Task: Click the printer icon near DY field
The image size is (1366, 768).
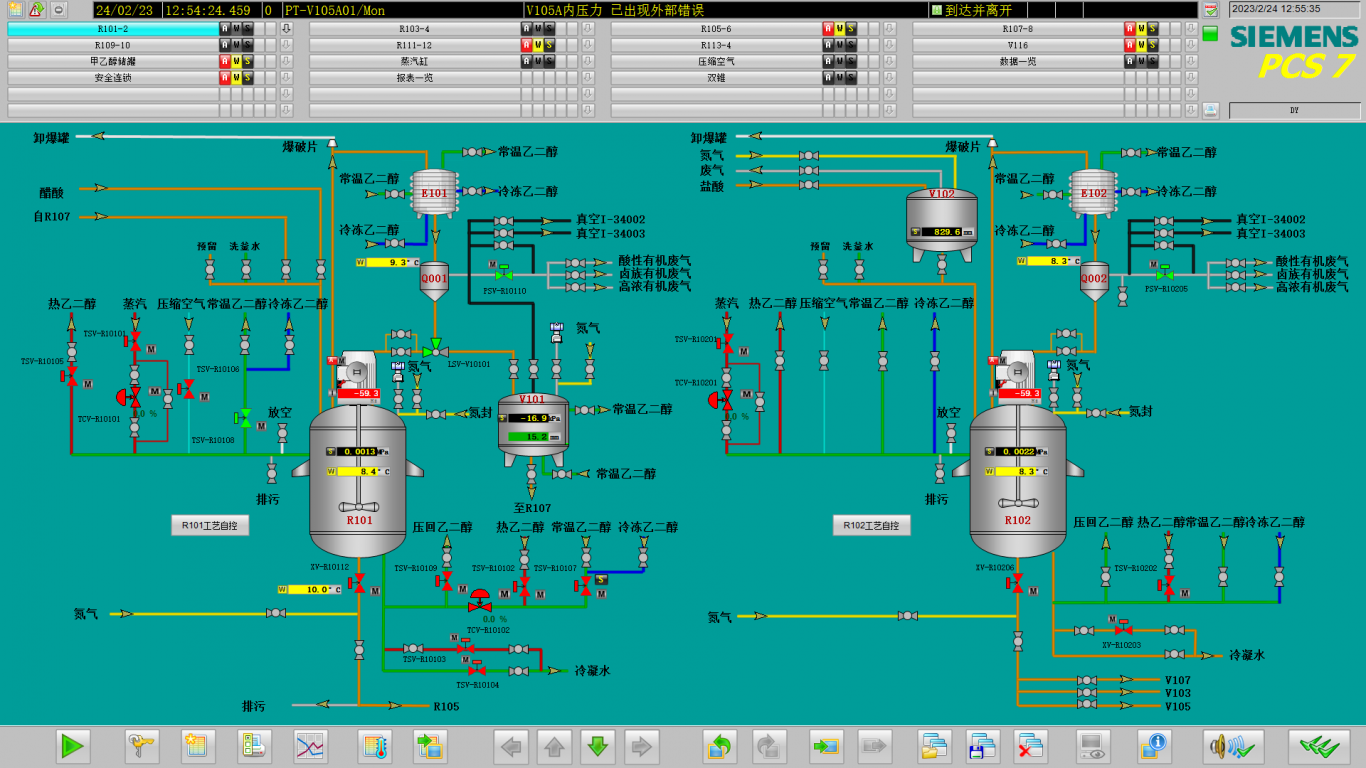Action: coord(1210,109)
